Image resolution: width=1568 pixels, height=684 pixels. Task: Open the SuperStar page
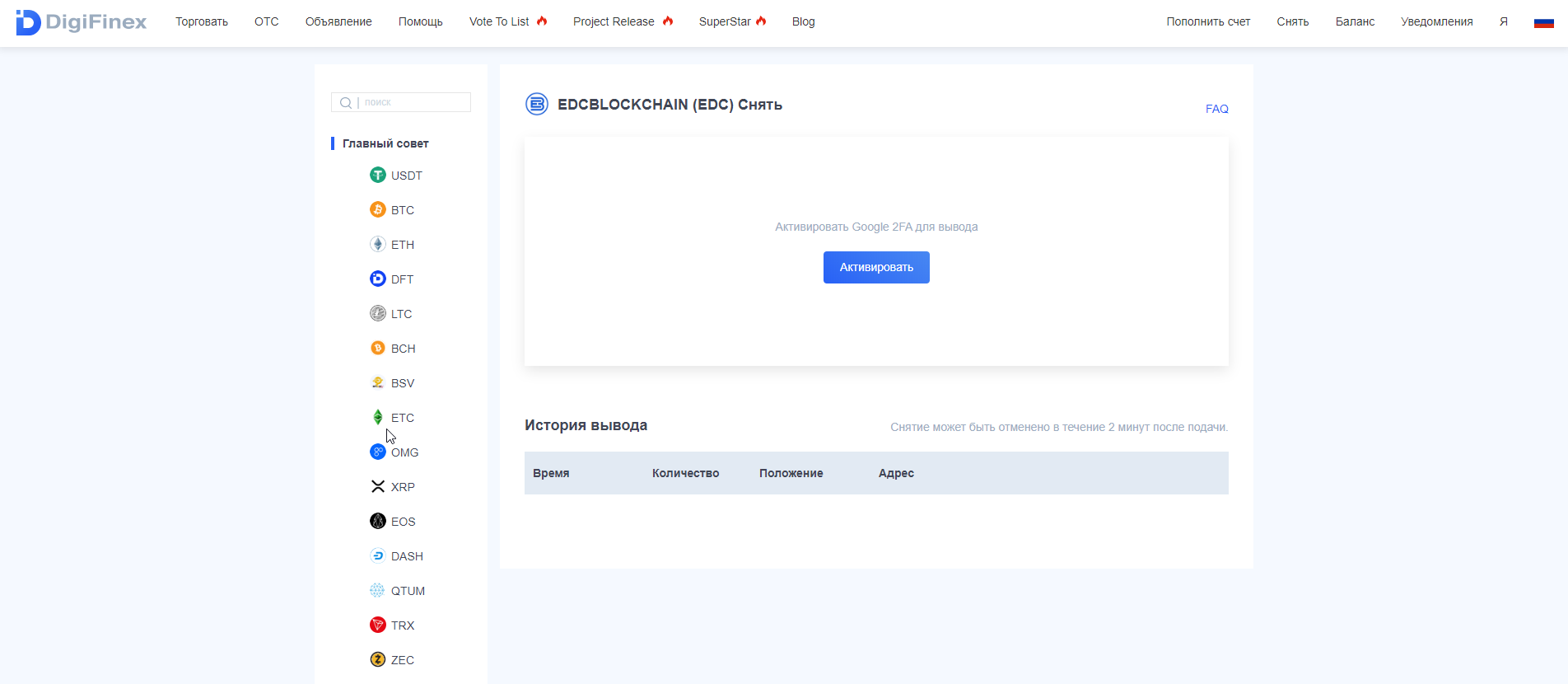tap(725, 21)
